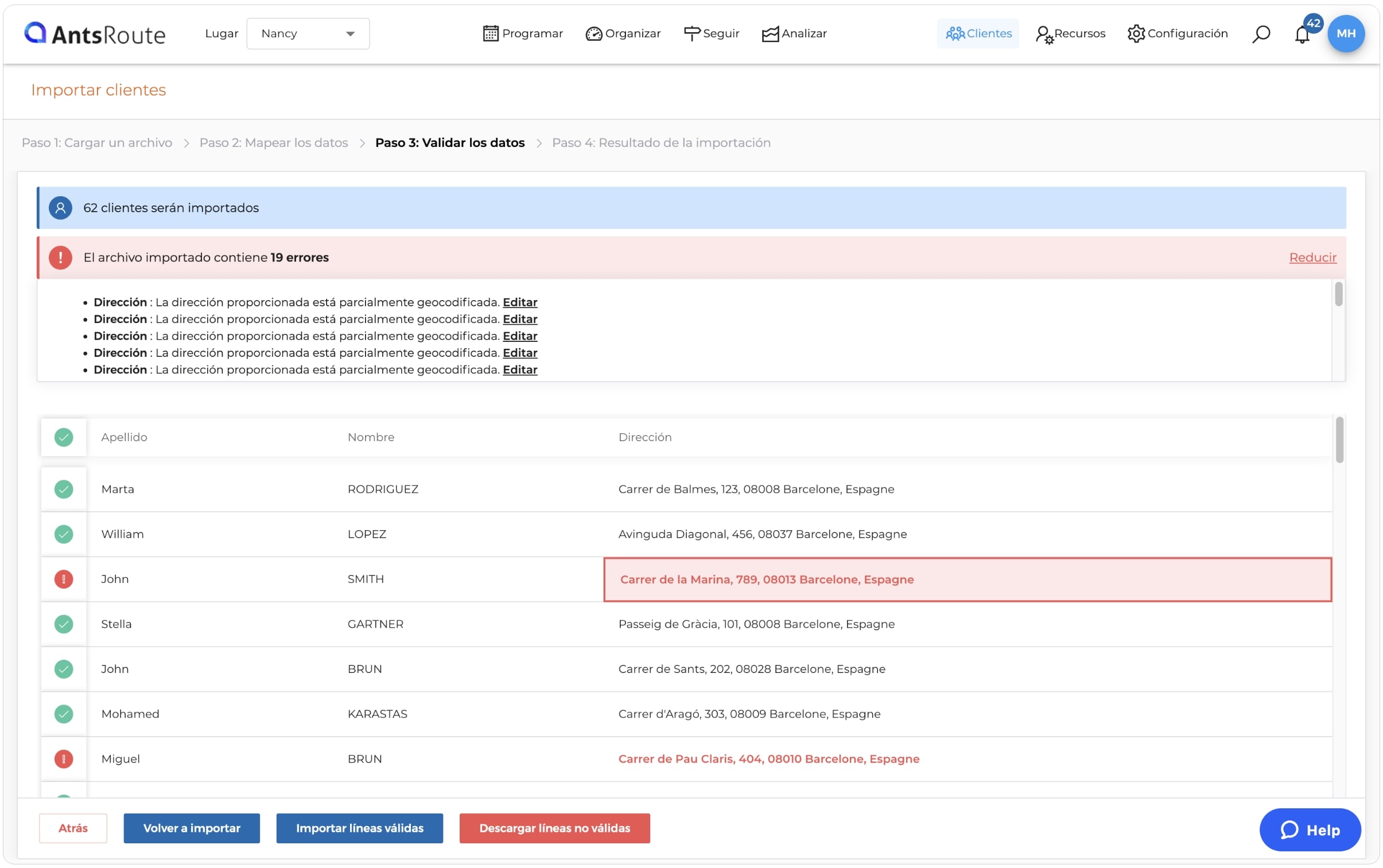Click the second Editar error link
1383x868 pixels.
coord(519,318)
